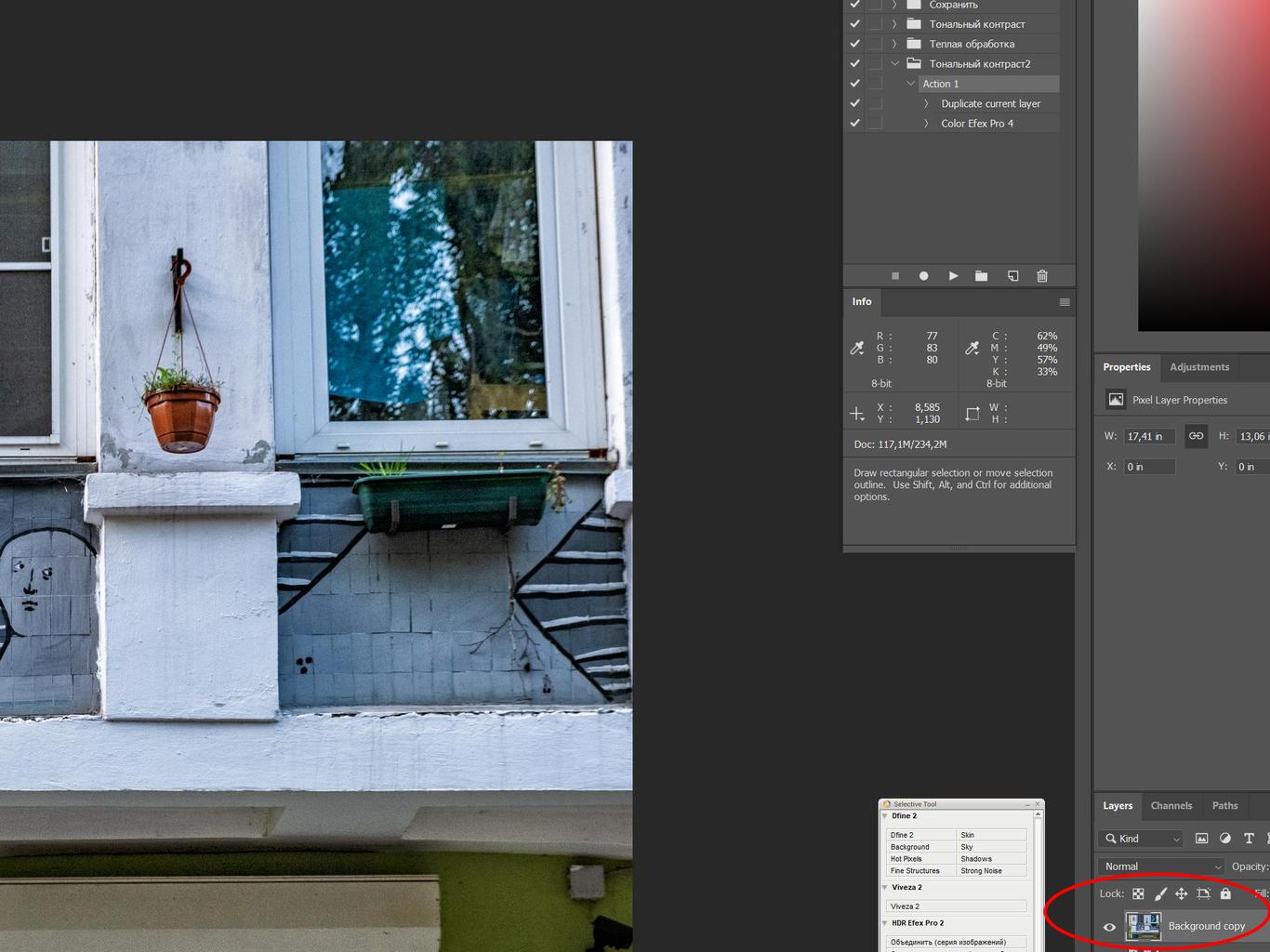
Task: Toggle checkmark for Duplicate current layer step
Action: point(855,103)
